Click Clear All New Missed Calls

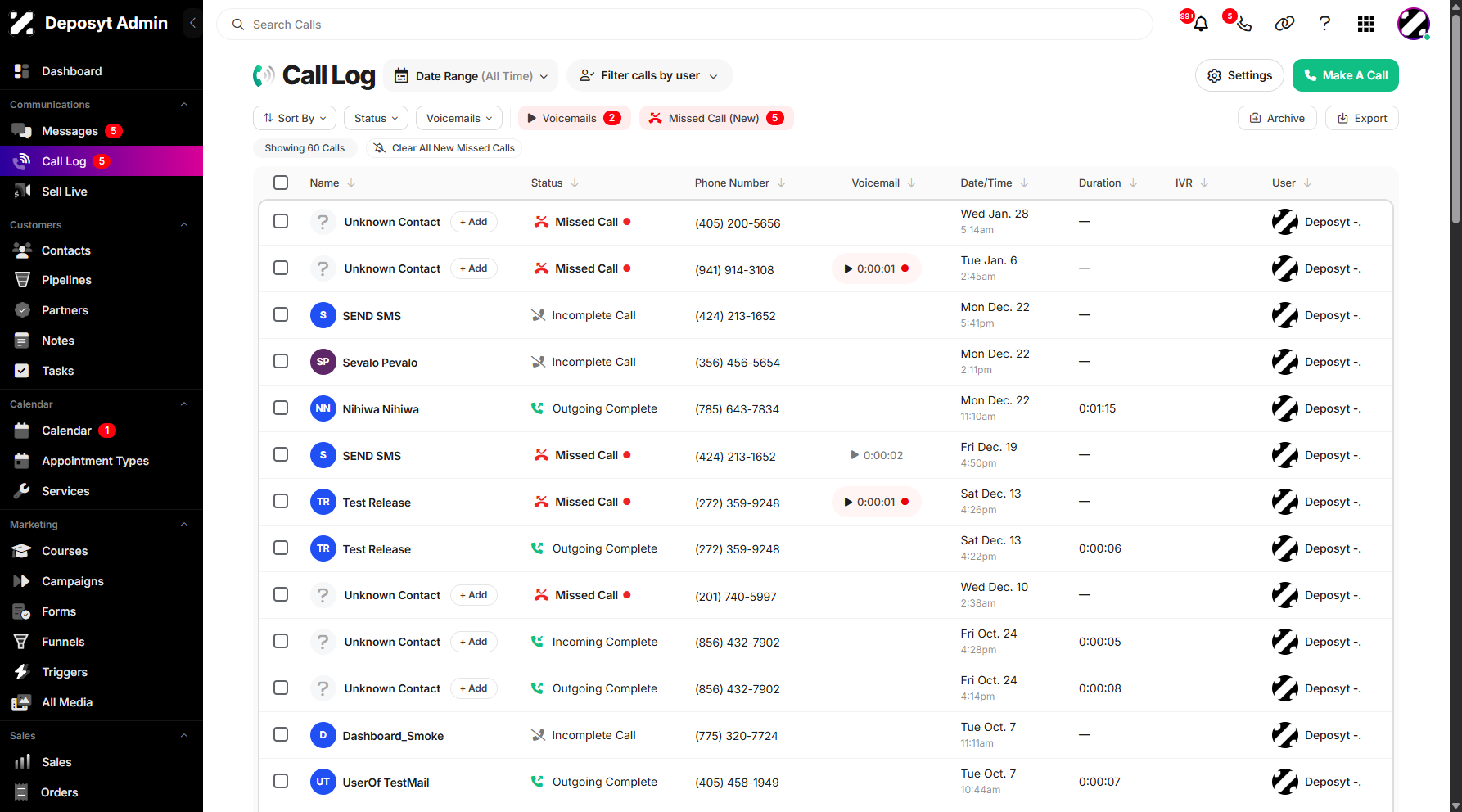coord(444,148)
